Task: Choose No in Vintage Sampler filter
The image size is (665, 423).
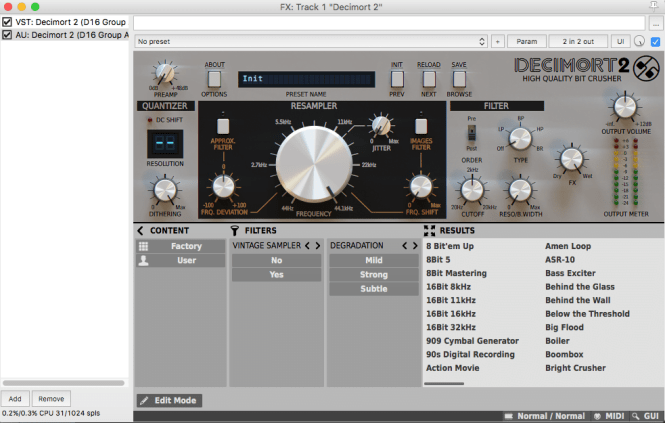Action: (x=276, y=261)
